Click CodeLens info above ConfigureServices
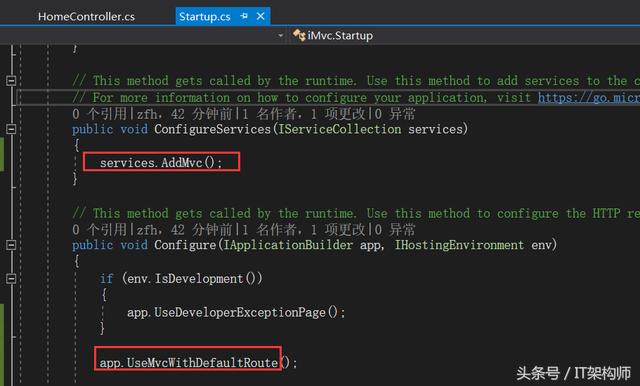Viewport: 640px width, 386px height. coord(244,114)
